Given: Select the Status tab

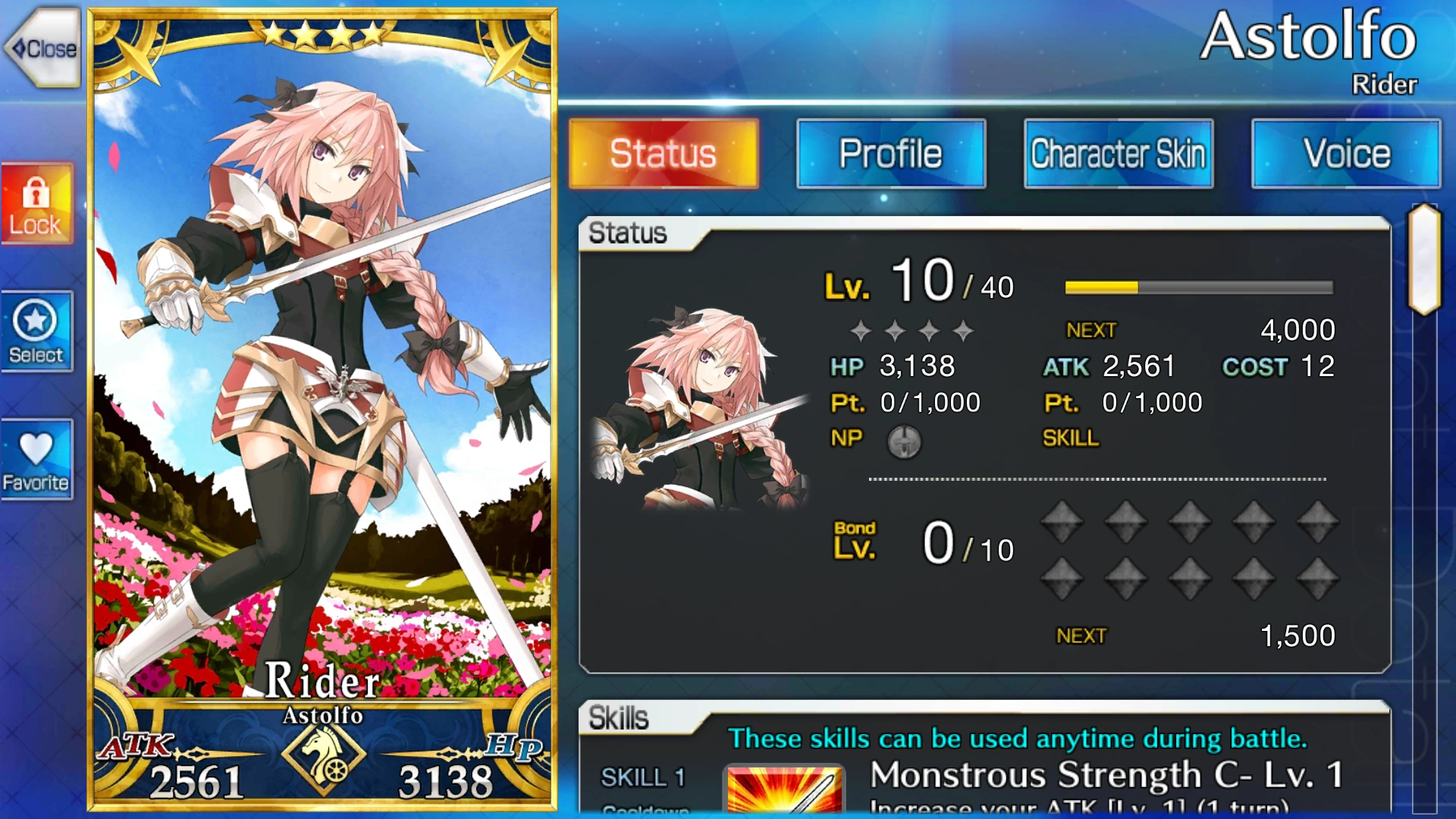Looking at the screenshot, I should [664, 153].
